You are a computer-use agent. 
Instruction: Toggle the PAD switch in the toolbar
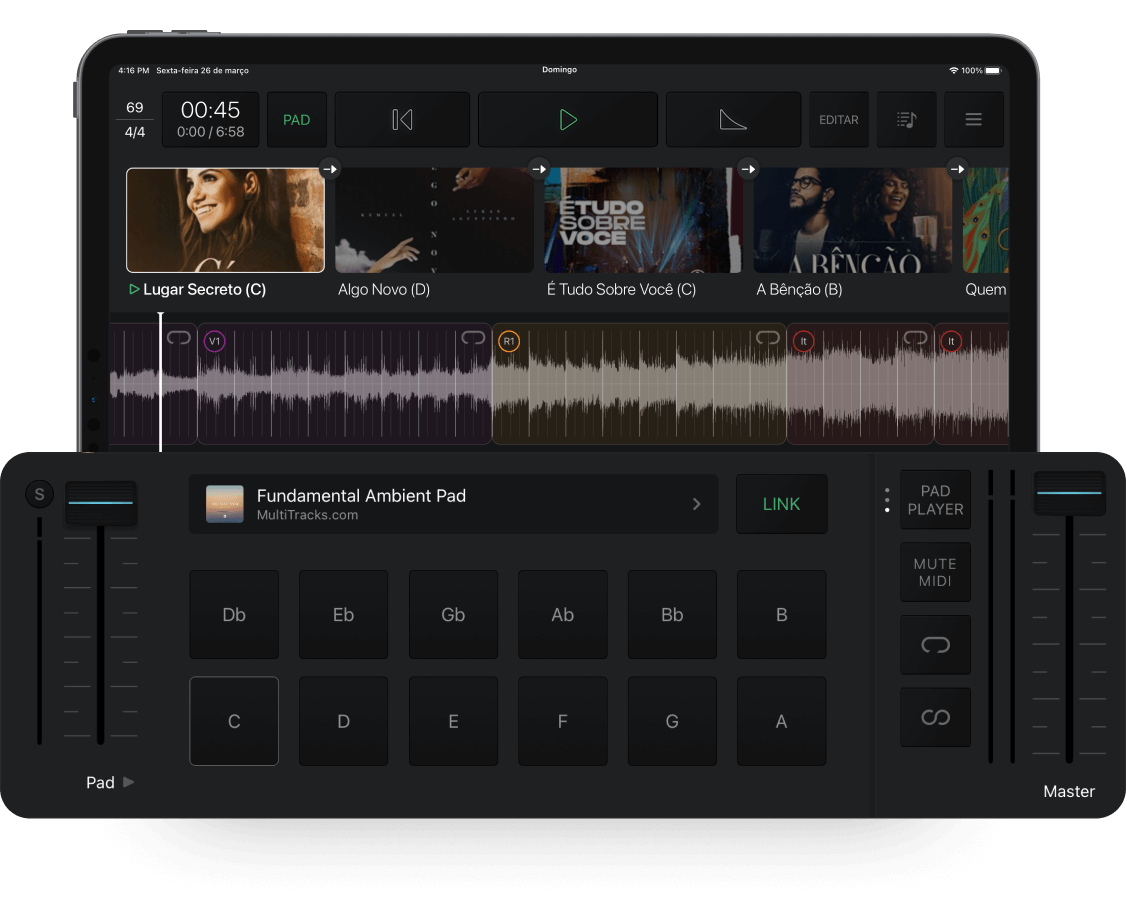[296, 119]
